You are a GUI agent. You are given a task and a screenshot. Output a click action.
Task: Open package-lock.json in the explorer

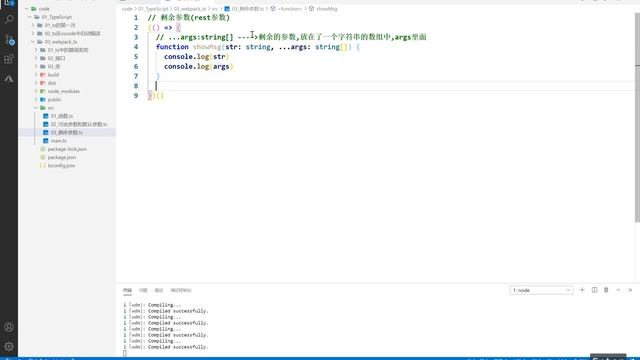pos(67,149)
